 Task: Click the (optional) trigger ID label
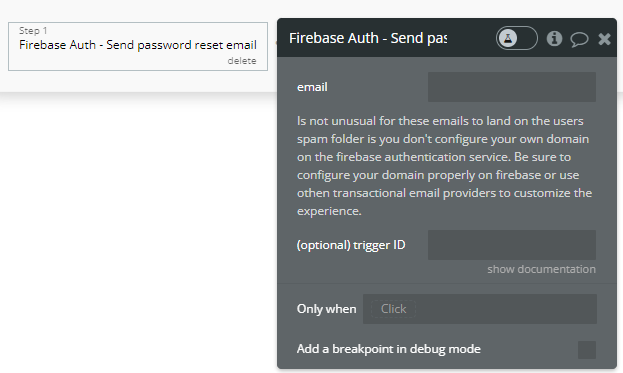351,245
